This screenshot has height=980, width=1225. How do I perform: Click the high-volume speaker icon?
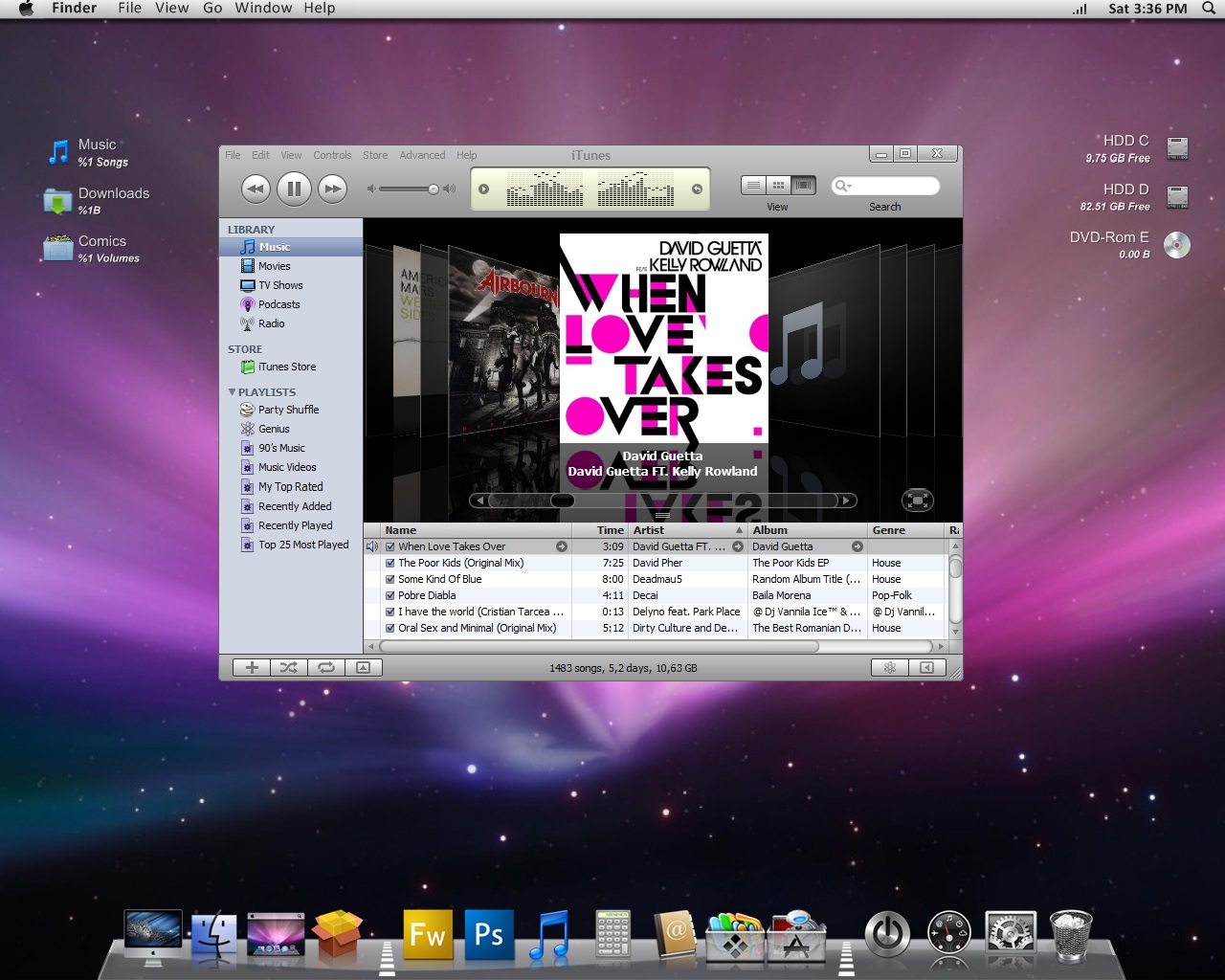point(450,189)
